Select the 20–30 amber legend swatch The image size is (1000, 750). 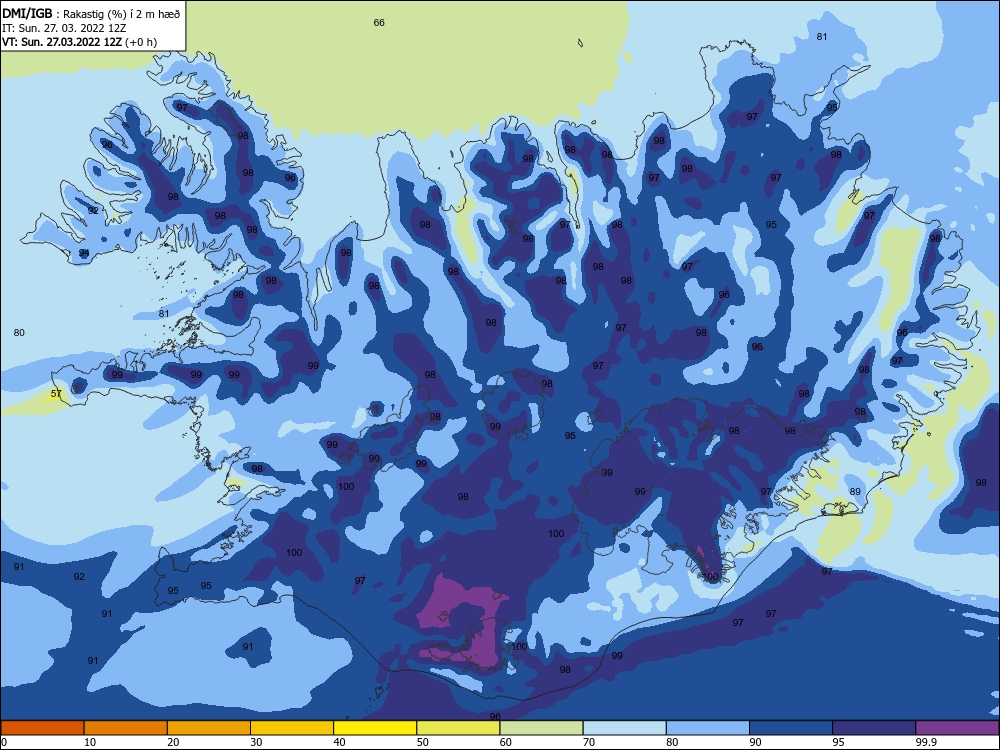[x=209, y=728]
